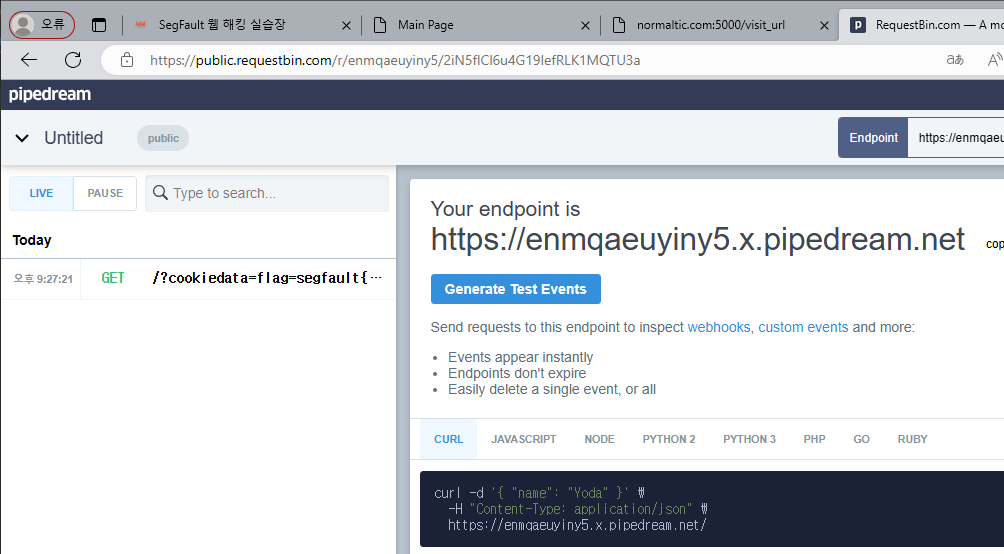Open the translate page icon
The image size is (1004, 554).
pyautogui.click(x=955, y=60)
